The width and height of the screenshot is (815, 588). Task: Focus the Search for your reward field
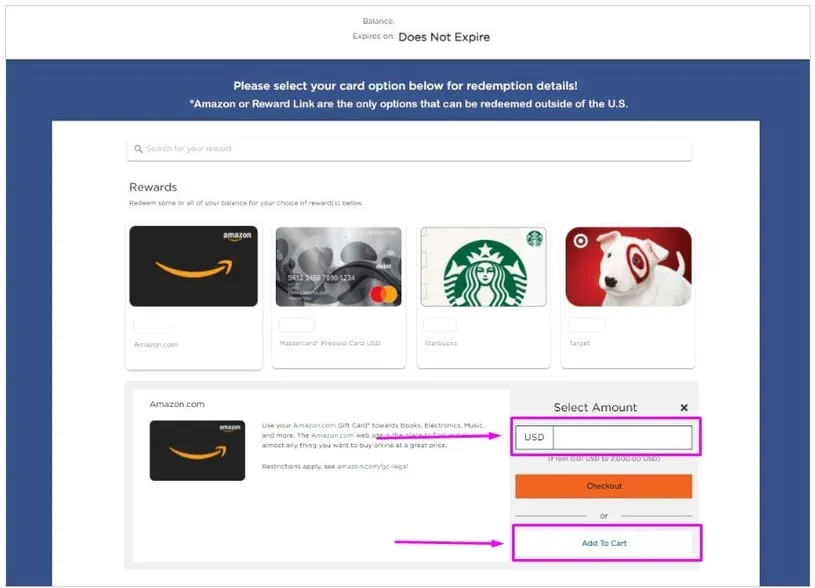409,149
